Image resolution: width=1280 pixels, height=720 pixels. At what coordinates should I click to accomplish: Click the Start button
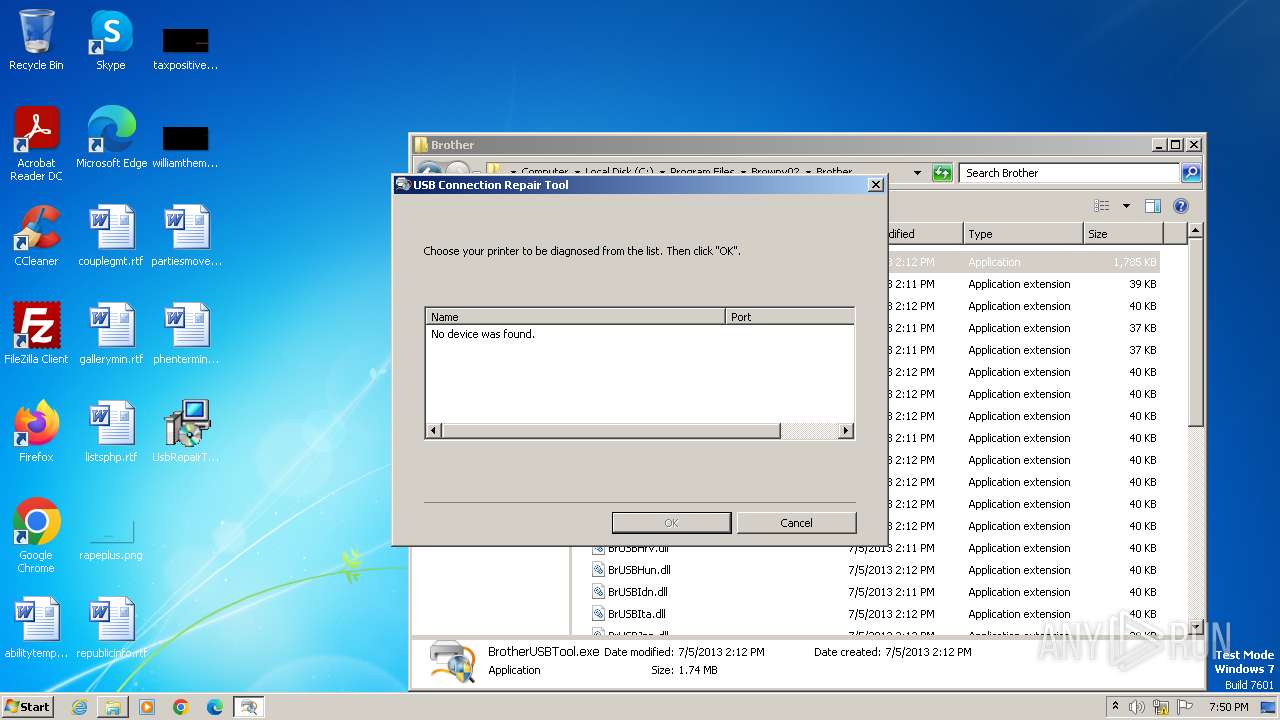click(28, 707)
